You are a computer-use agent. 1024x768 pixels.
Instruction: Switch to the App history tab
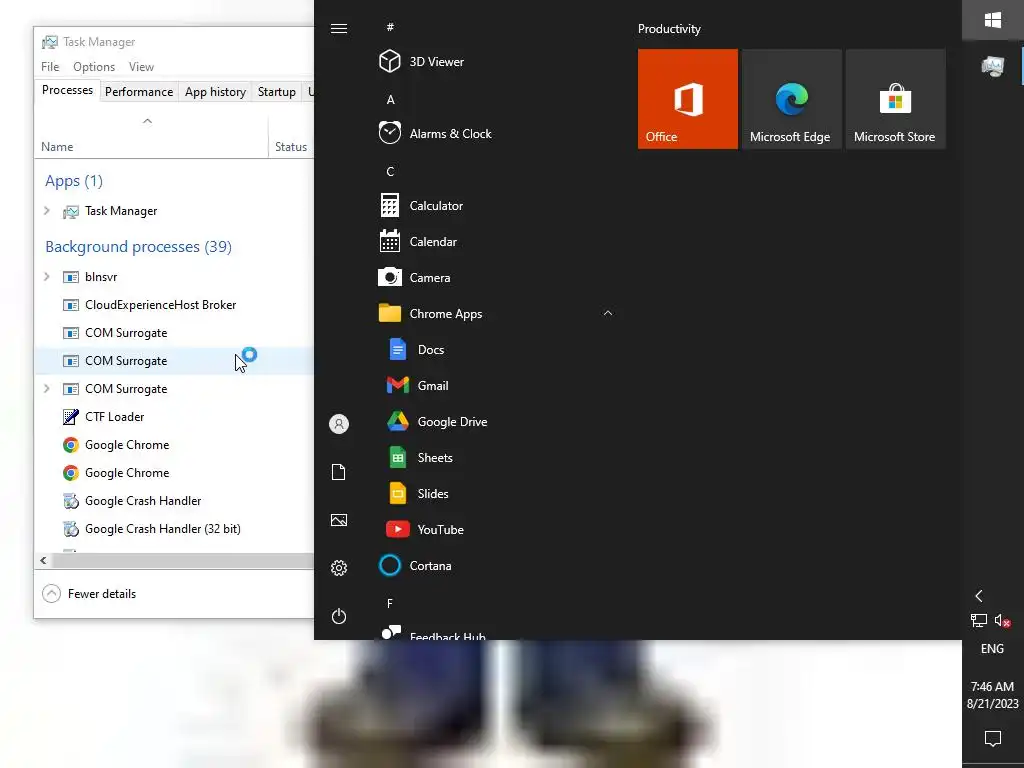click(215, 92)
